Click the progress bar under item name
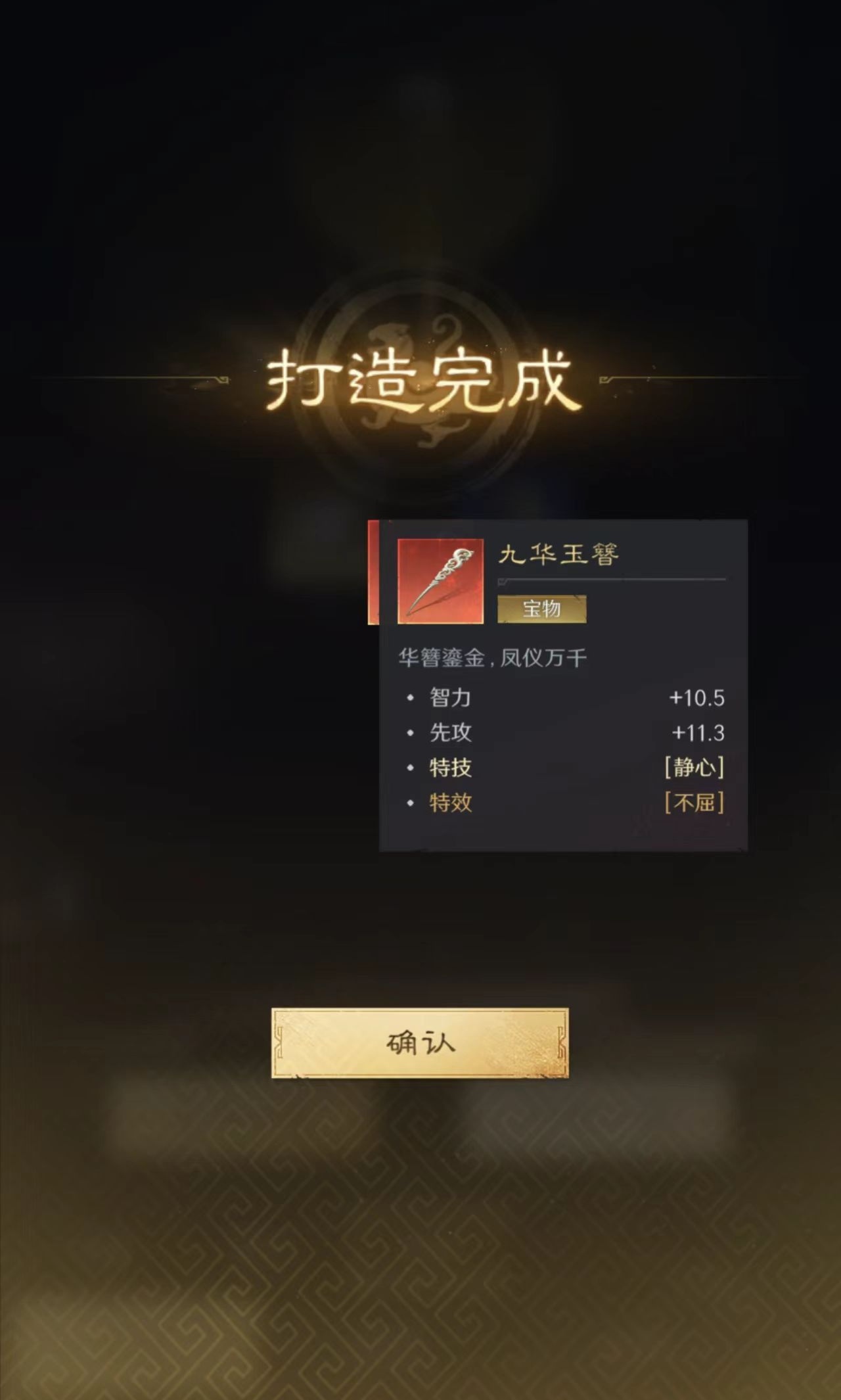 (x=612, y=580)
